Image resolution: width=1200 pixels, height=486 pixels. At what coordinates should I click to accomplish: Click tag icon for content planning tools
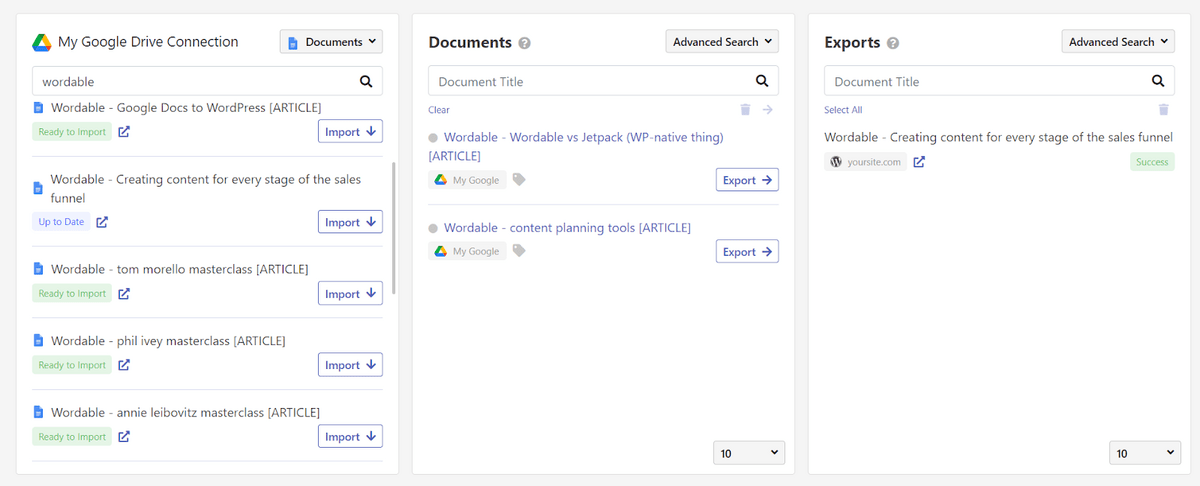(x=519, y=251)
